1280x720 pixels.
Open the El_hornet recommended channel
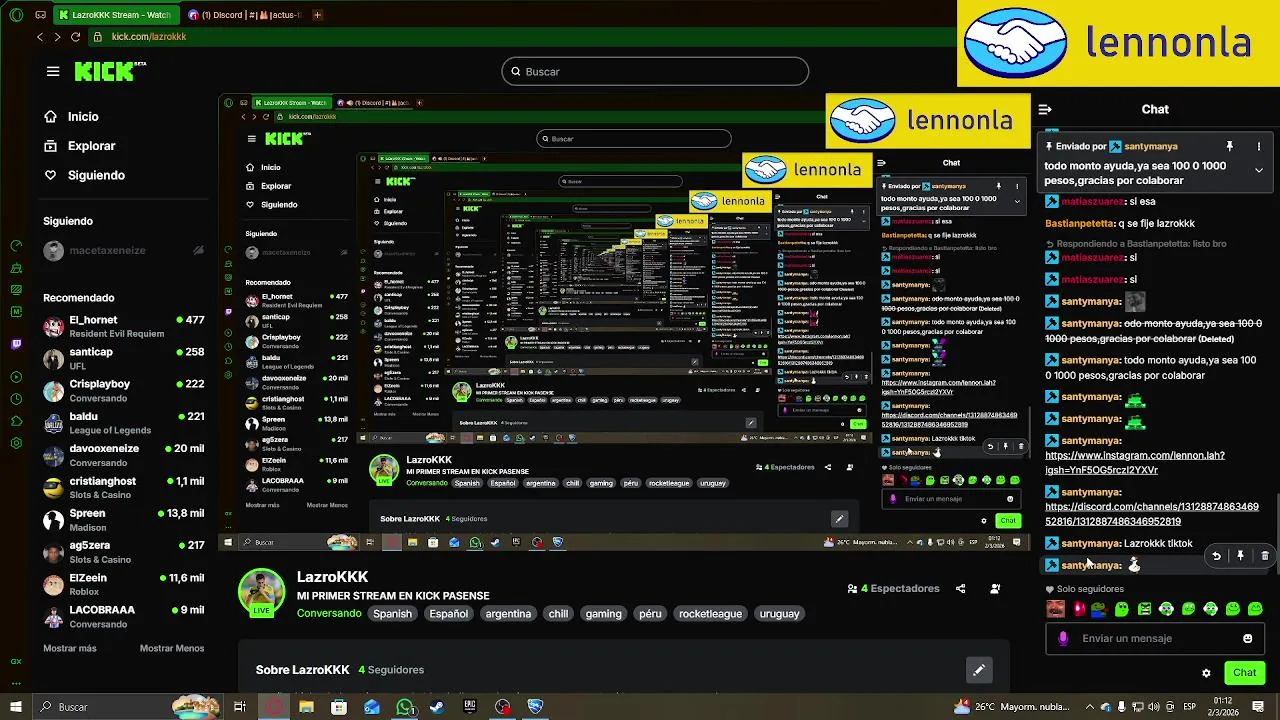(x=124, y=326)
